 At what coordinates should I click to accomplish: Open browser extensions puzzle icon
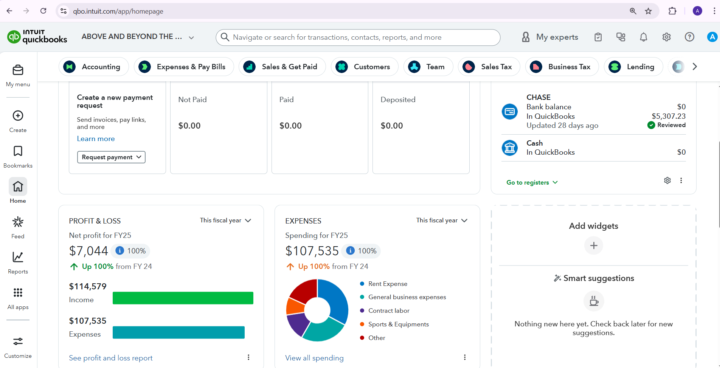(x=672, y=11)
